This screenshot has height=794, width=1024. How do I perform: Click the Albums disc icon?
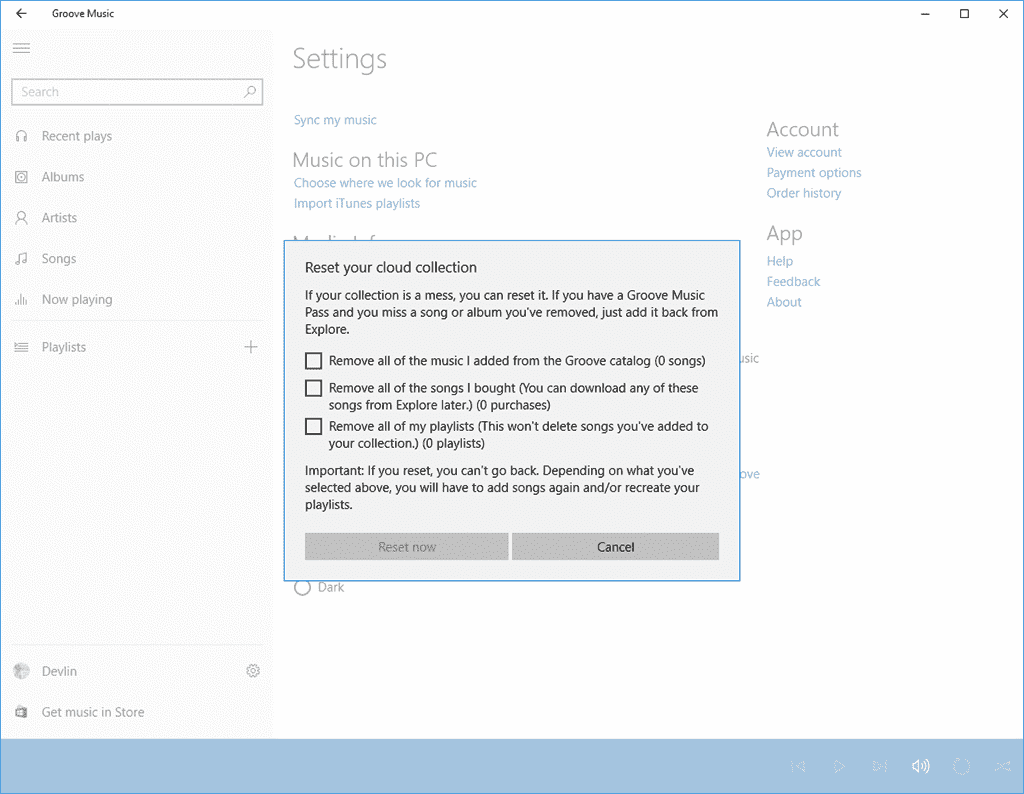22,177
